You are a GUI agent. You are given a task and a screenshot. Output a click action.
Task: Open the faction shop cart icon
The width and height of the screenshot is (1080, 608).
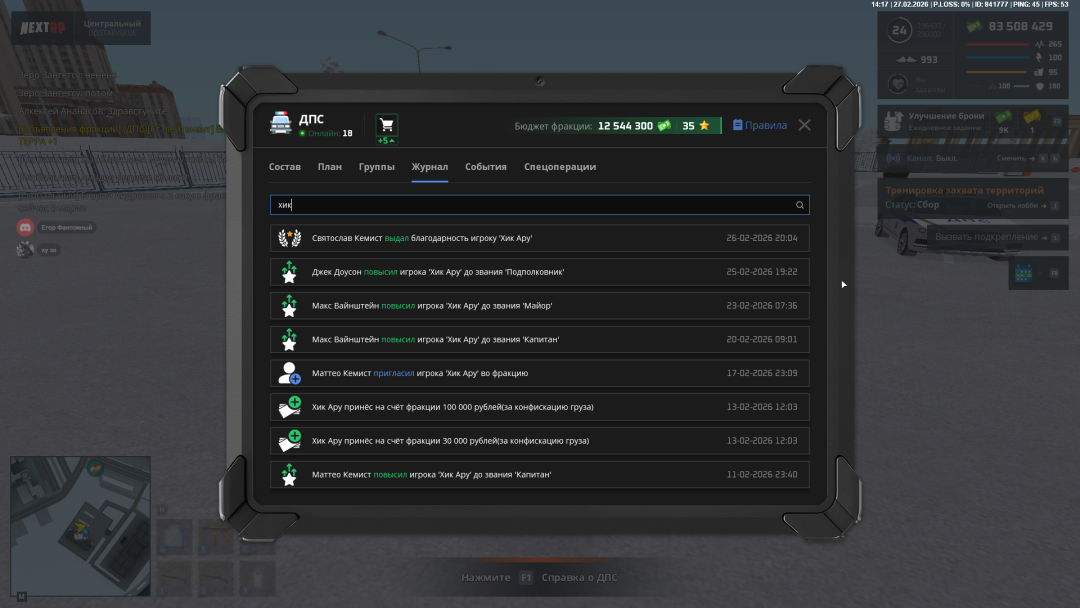click(387, 125)
